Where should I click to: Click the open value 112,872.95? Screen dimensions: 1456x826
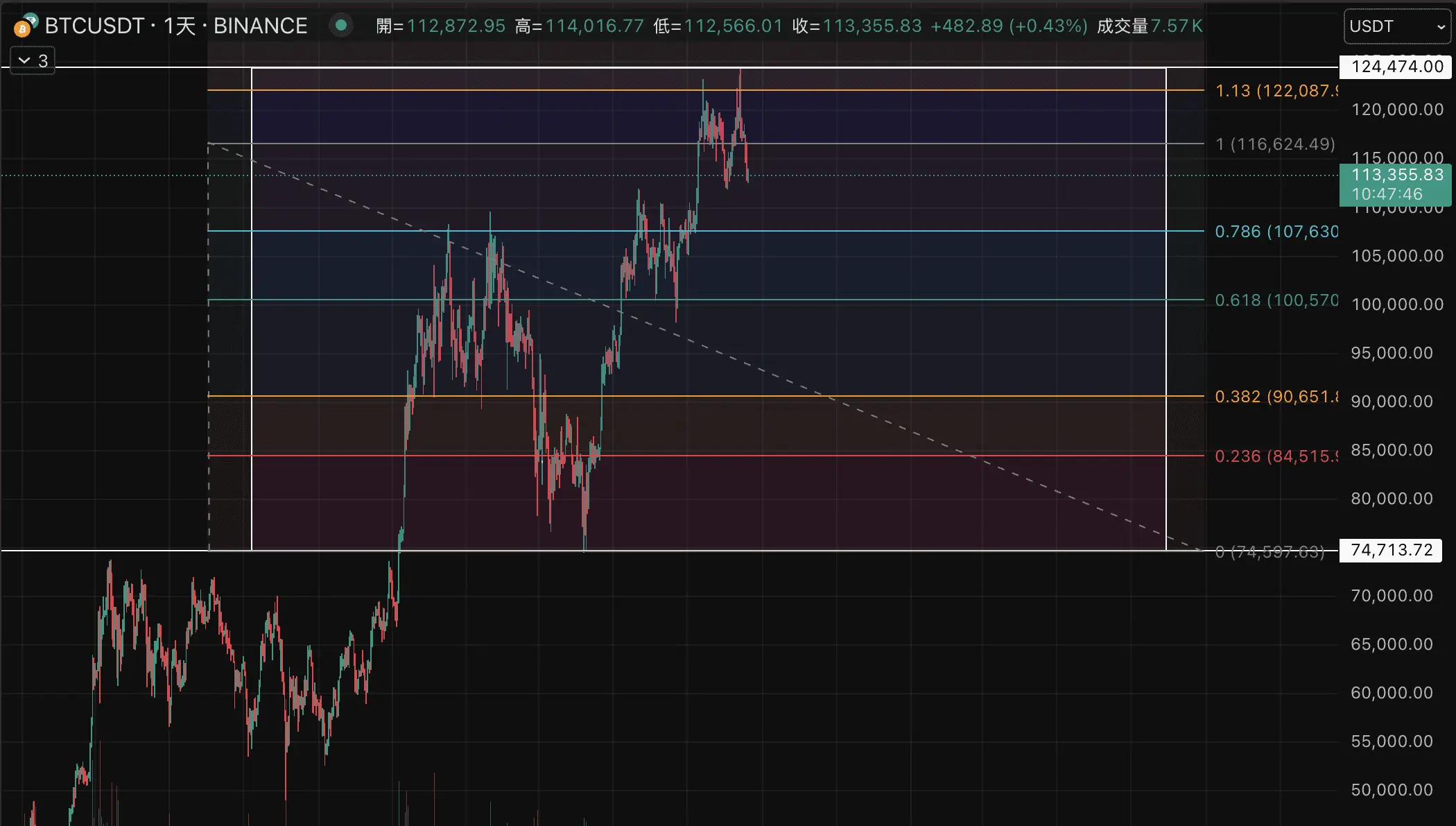click(x=456, y=26)
